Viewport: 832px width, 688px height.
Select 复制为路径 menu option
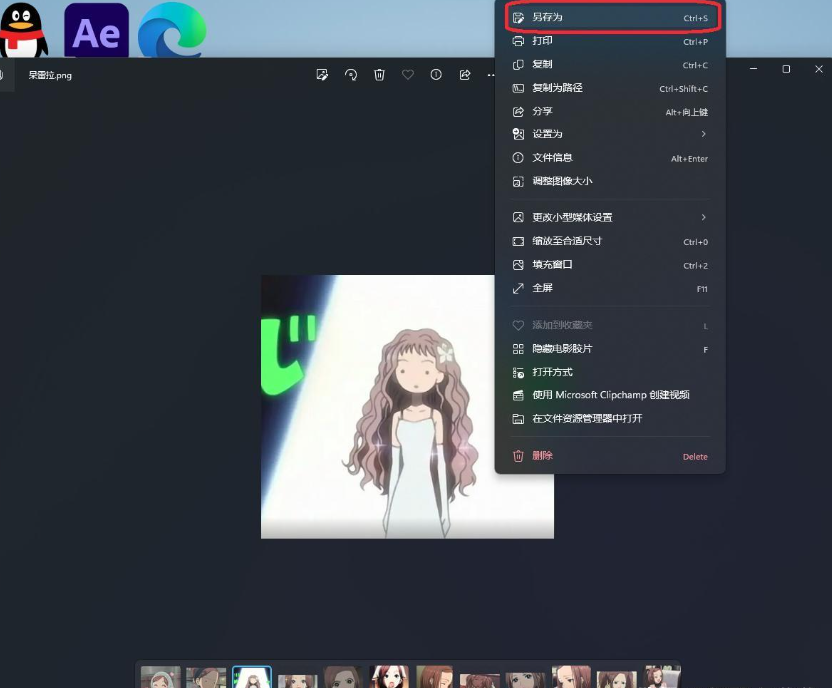610,88
